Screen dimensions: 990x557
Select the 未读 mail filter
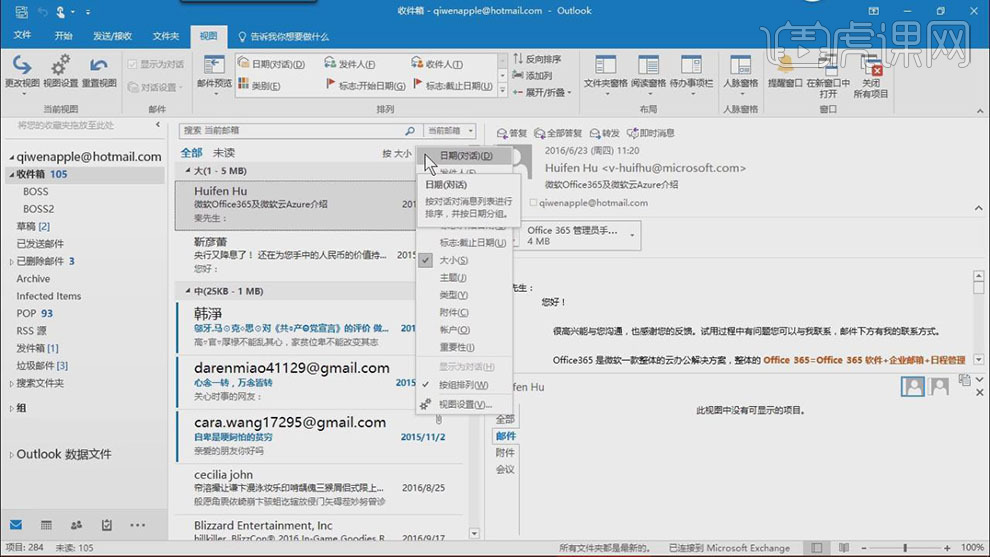click(x=224, y=153)
